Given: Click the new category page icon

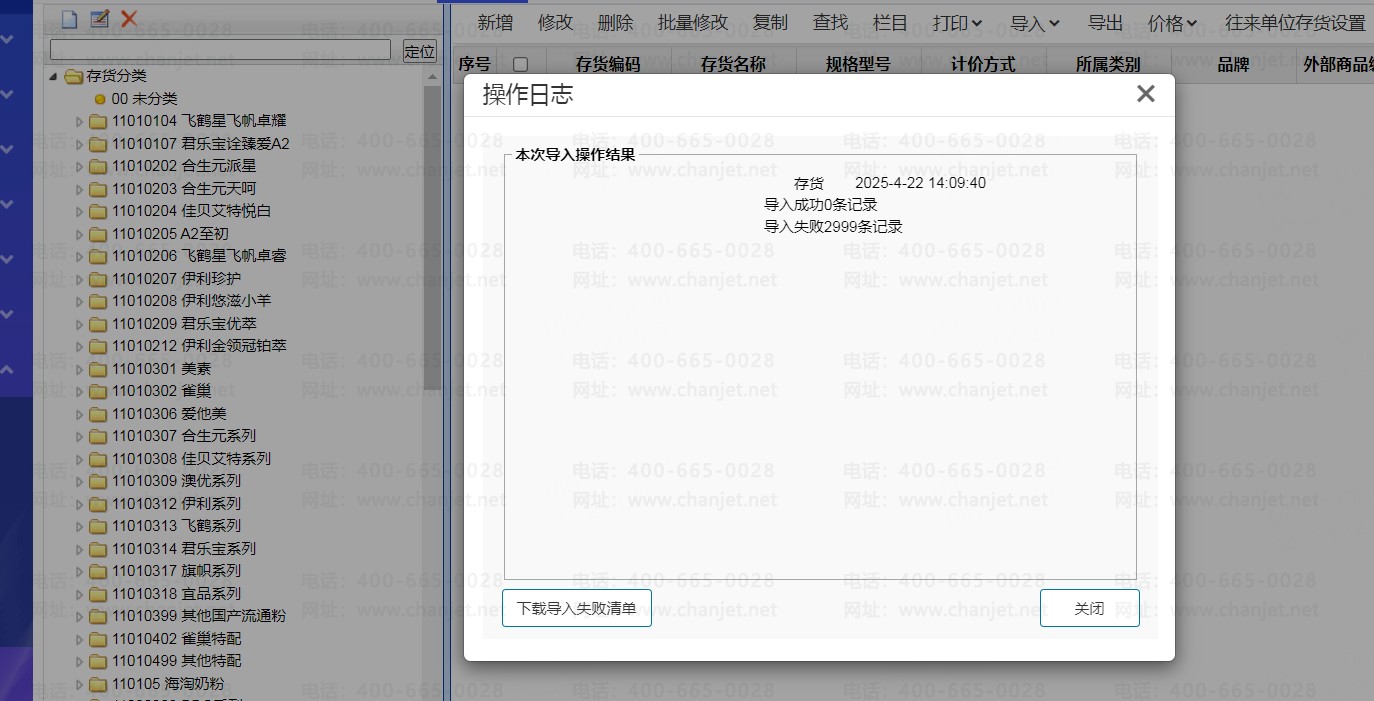Looking at the screenshot, I should [69, 19].
